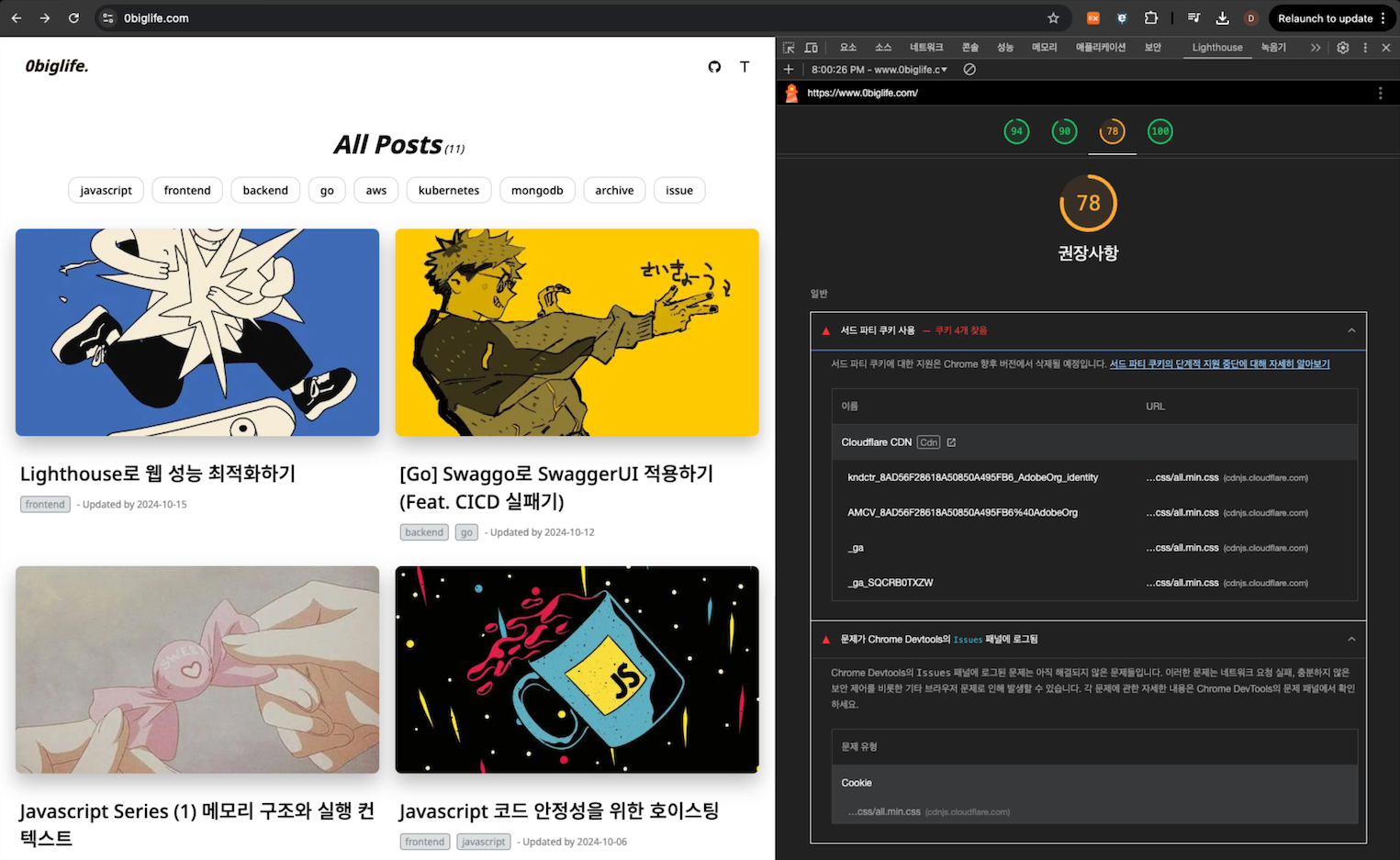
Task: Click the 'T' icon in blog header
Action: point(745,66)
